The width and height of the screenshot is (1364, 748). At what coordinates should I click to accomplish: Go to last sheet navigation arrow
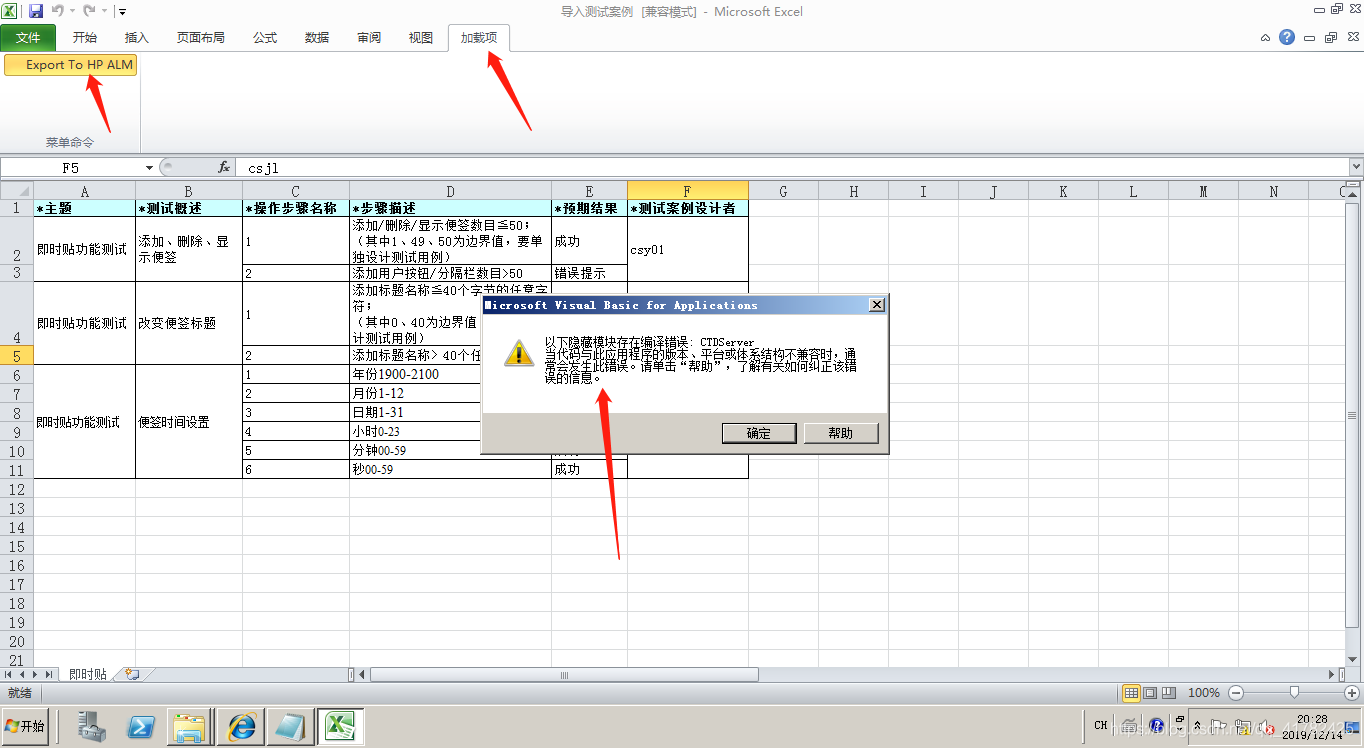point(49,675)
